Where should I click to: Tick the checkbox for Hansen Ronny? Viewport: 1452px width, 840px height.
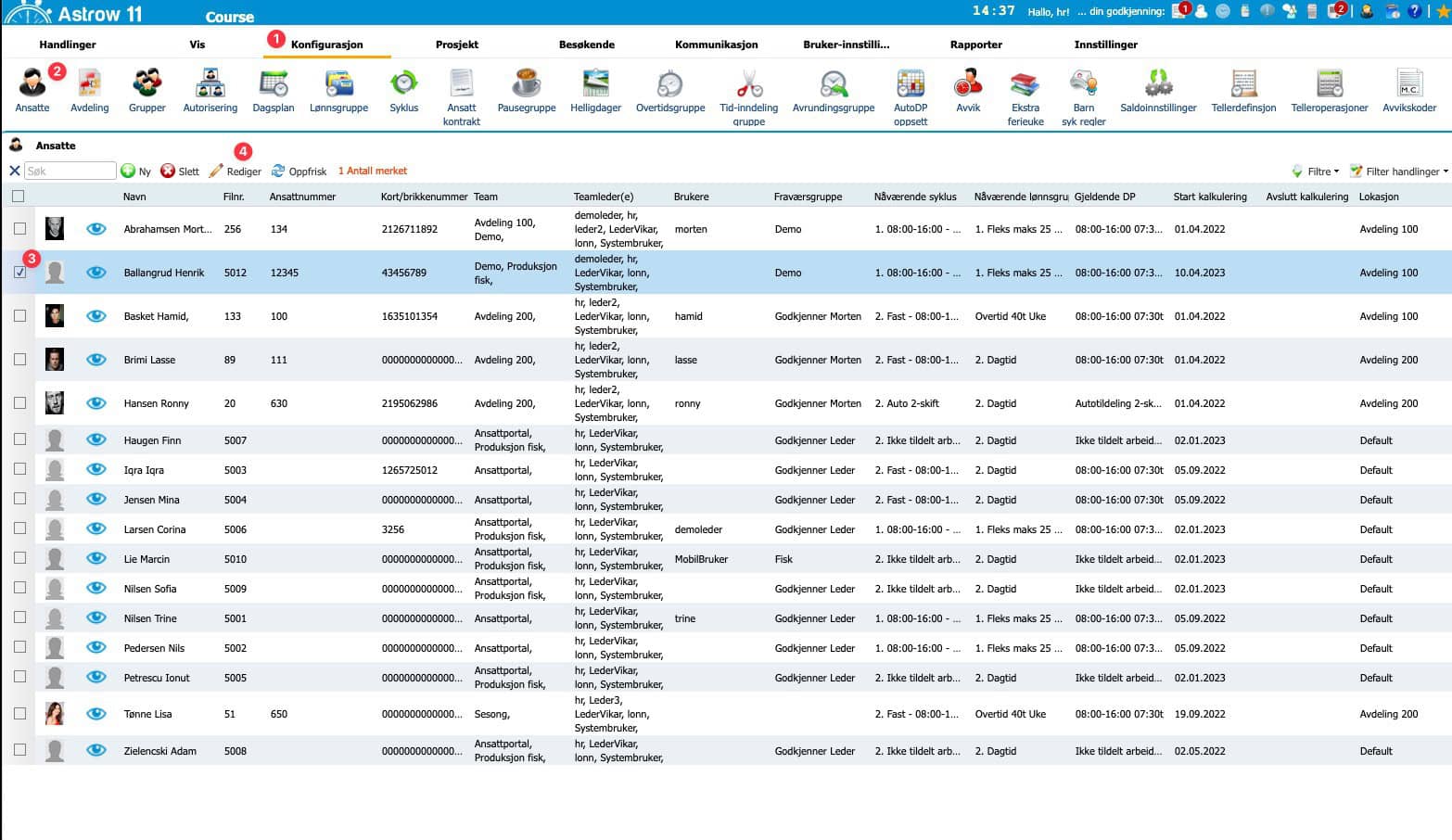19,402
